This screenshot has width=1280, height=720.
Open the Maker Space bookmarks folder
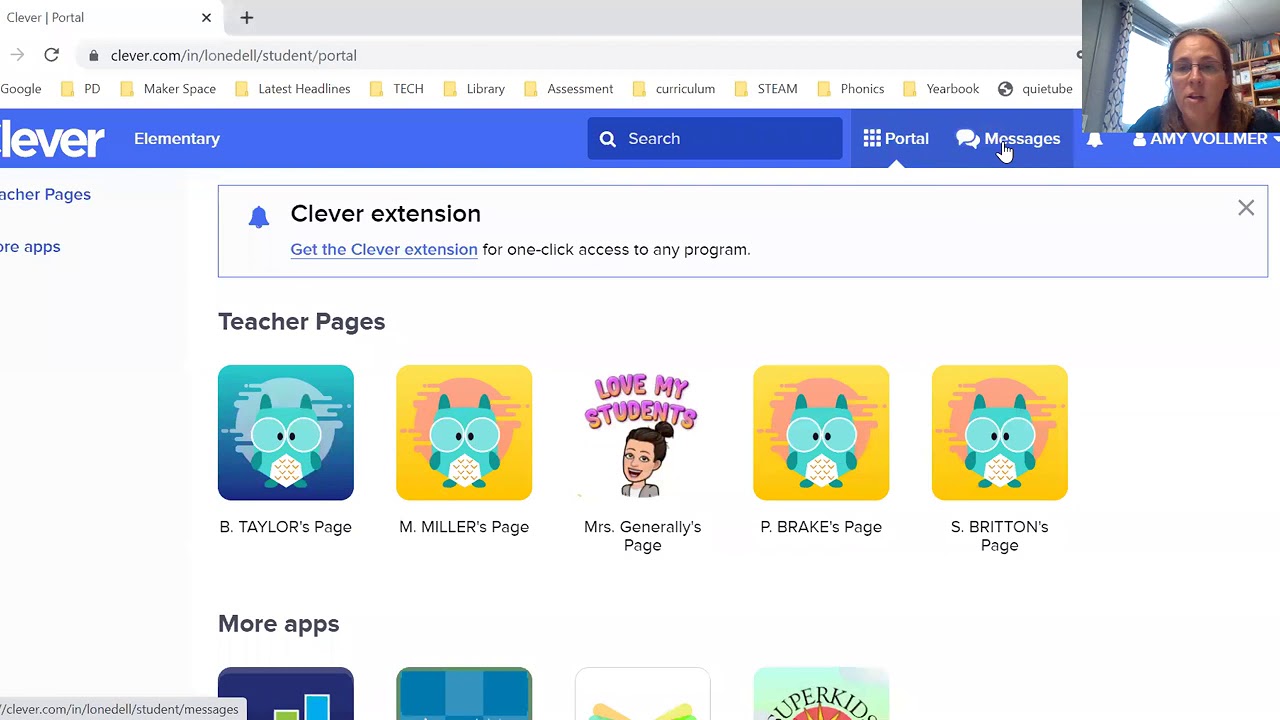[x=168, y=89]
